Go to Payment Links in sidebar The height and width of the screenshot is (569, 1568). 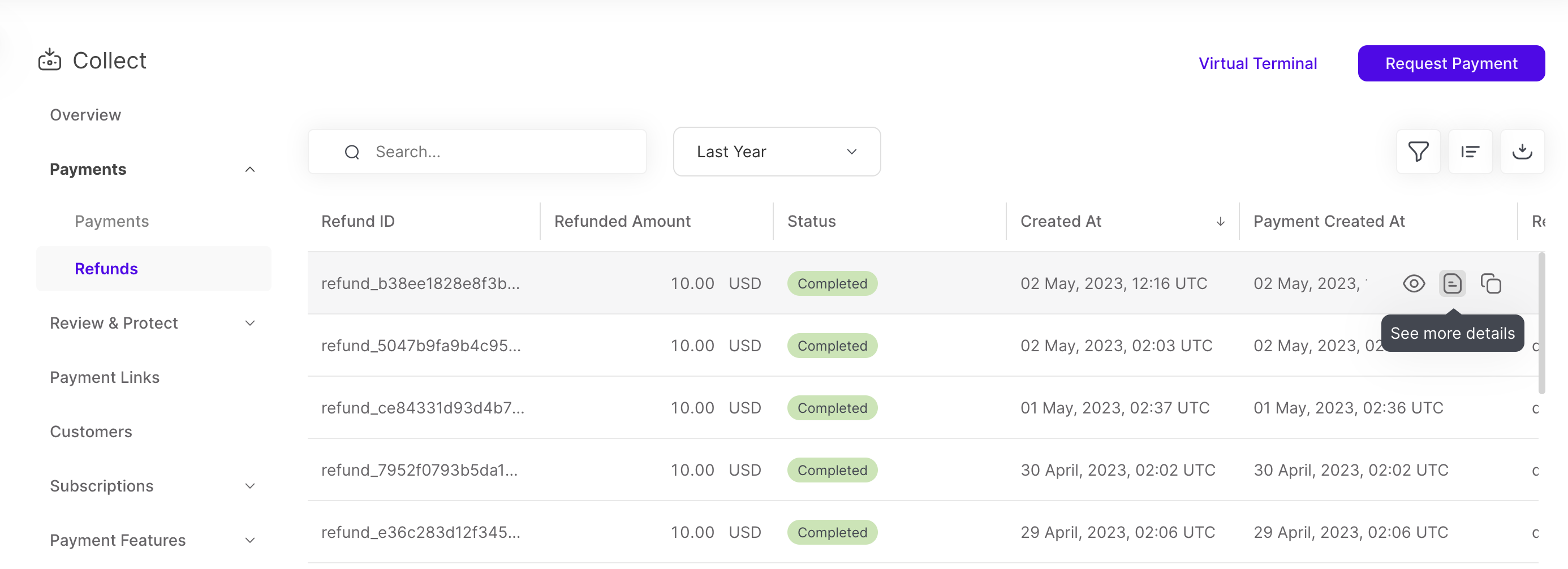click(x=105, y=377)
